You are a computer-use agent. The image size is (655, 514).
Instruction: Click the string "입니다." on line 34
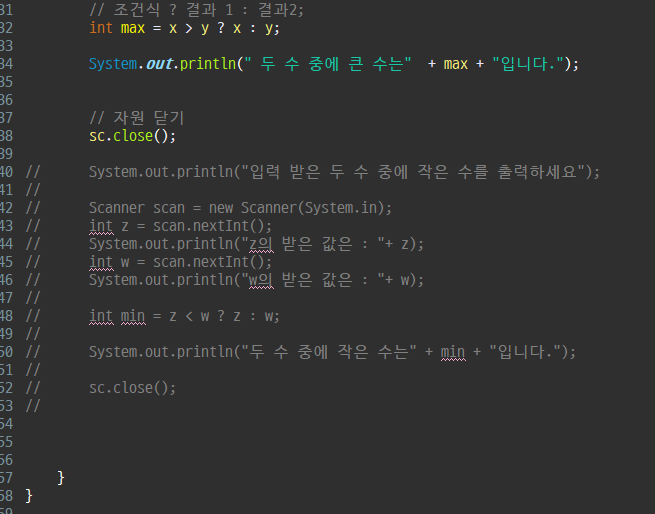tap(528, 64)
